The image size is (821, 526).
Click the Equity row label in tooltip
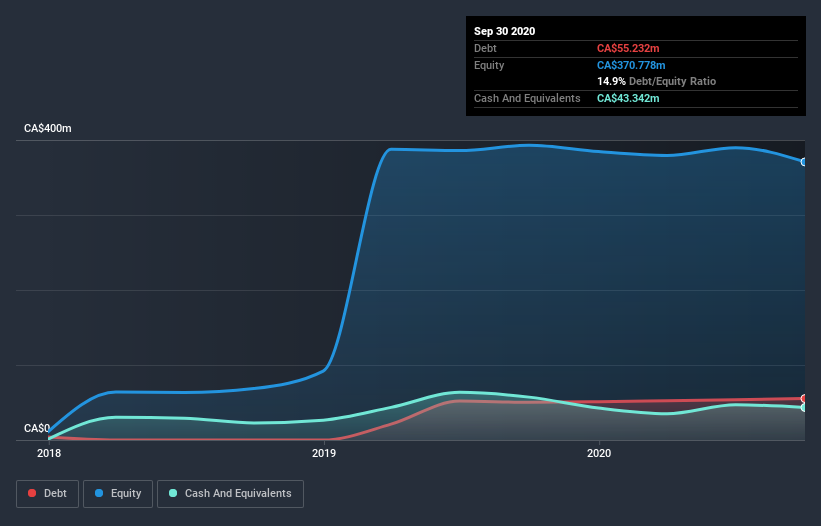pyautogui.click(x=489, y=65)
